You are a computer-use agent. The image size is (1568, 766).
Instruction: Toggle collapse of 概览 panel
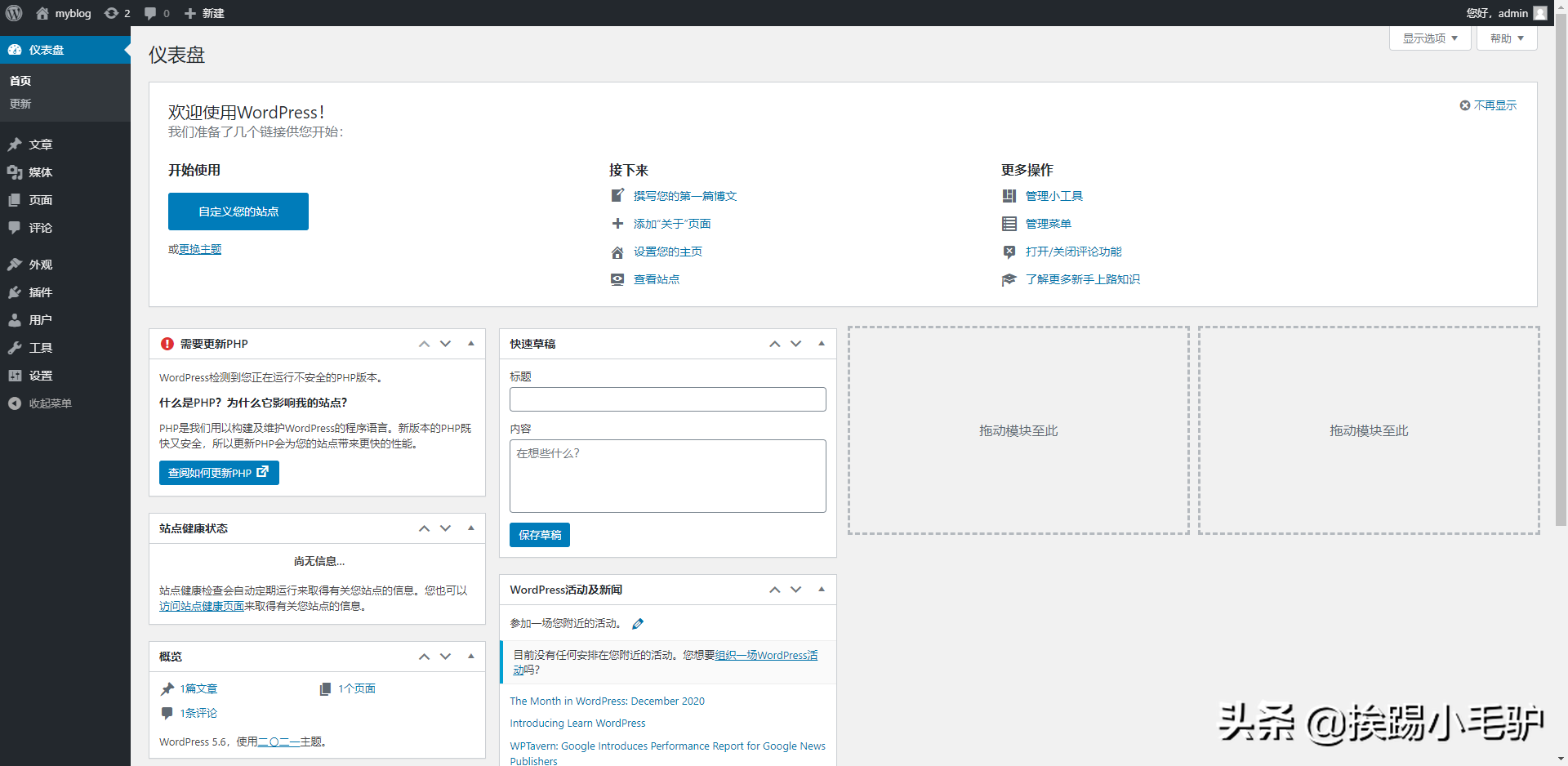[471, 657]
